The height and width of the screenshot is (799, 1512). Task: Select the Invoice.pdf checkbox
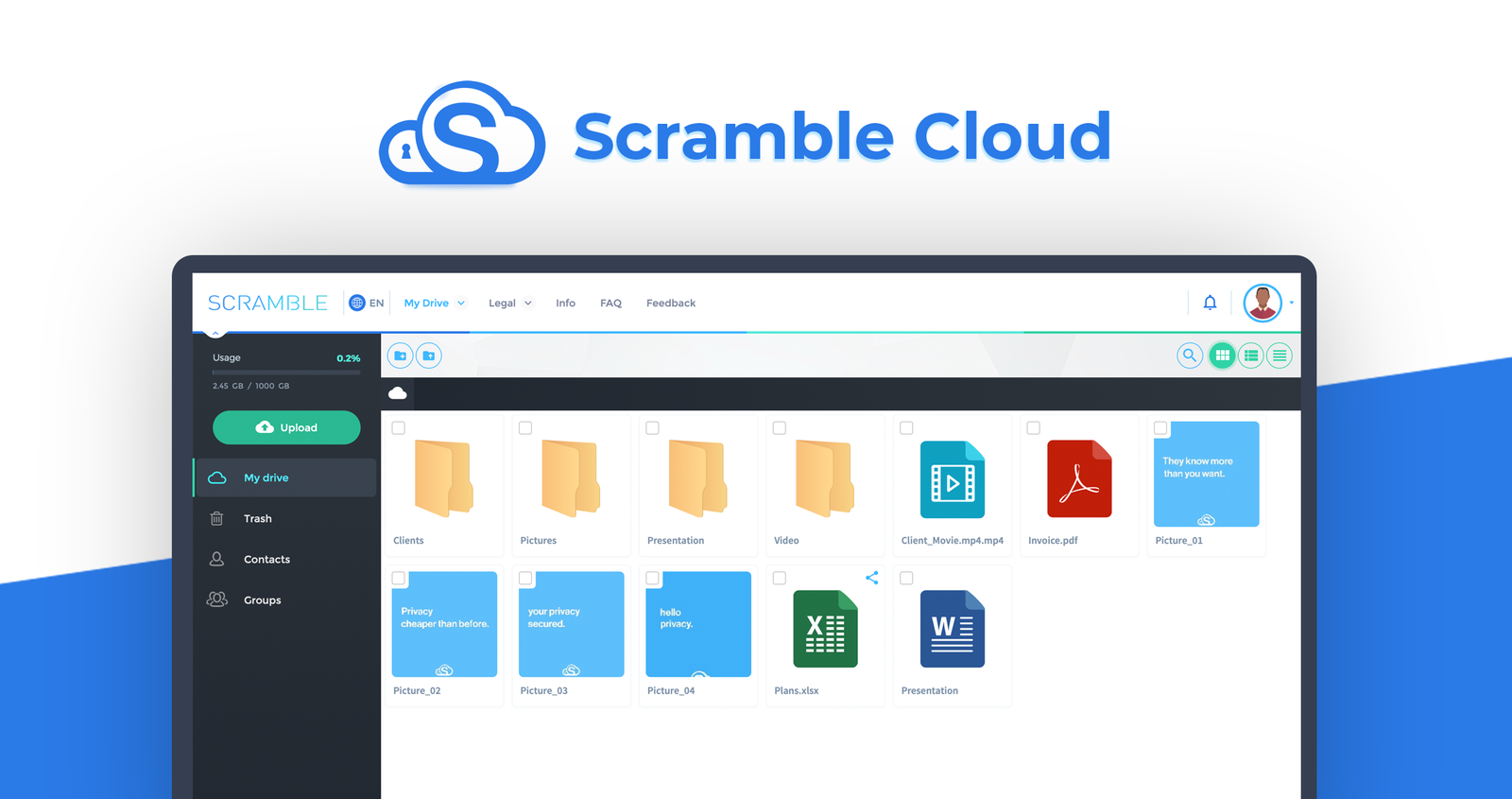pos(1034,428)
